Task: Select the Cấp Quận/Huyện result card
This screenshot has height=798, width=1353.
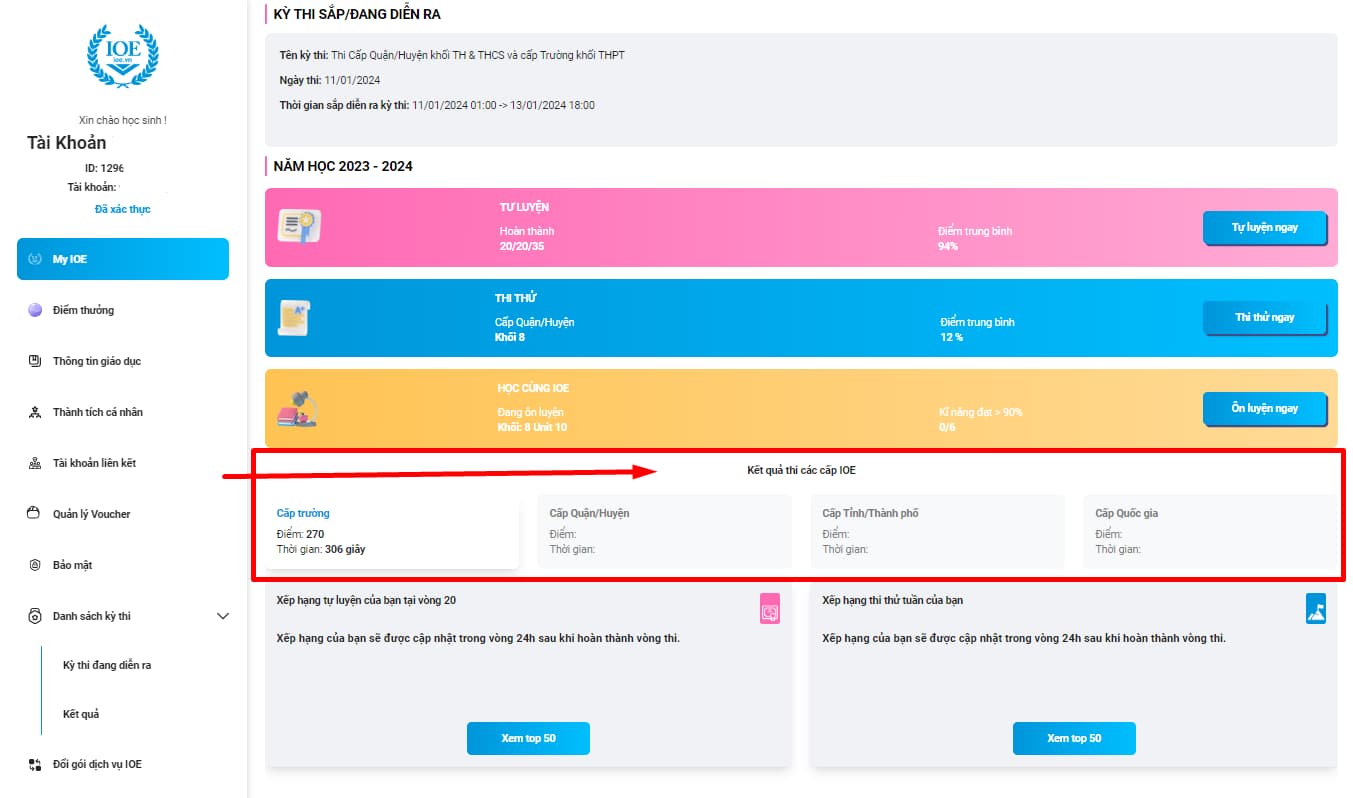Action: point(665,531)
